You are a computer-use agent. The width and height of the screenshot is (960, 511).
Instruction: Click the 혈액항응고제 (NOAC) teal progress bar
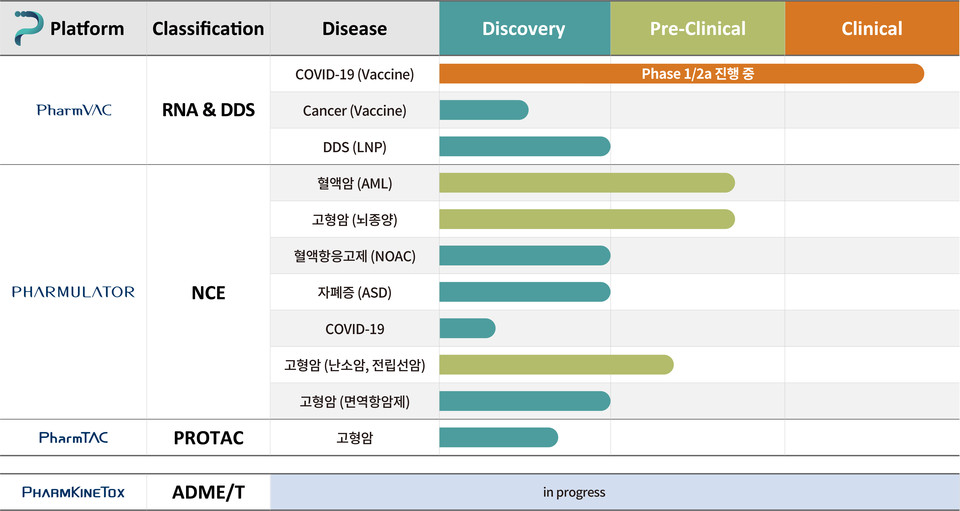(525, 256)
